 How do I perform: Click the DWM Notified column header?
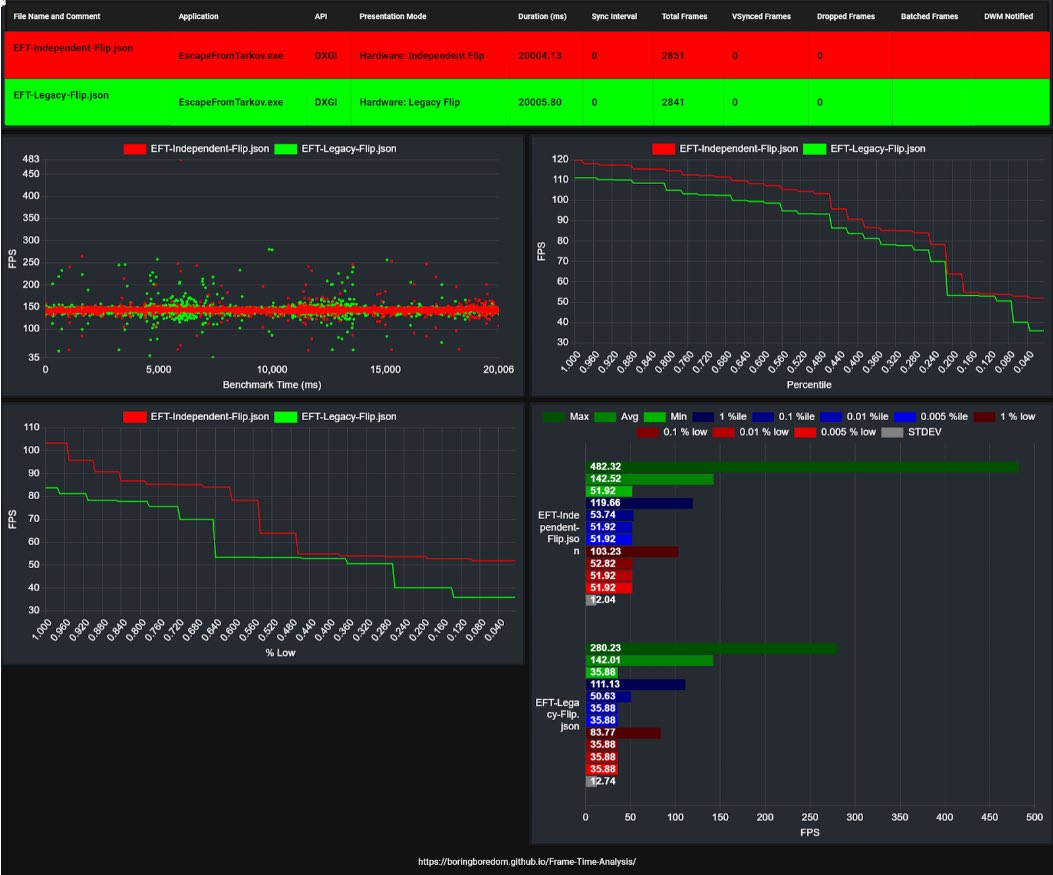pyautogui.click(x=1008, y=16)
